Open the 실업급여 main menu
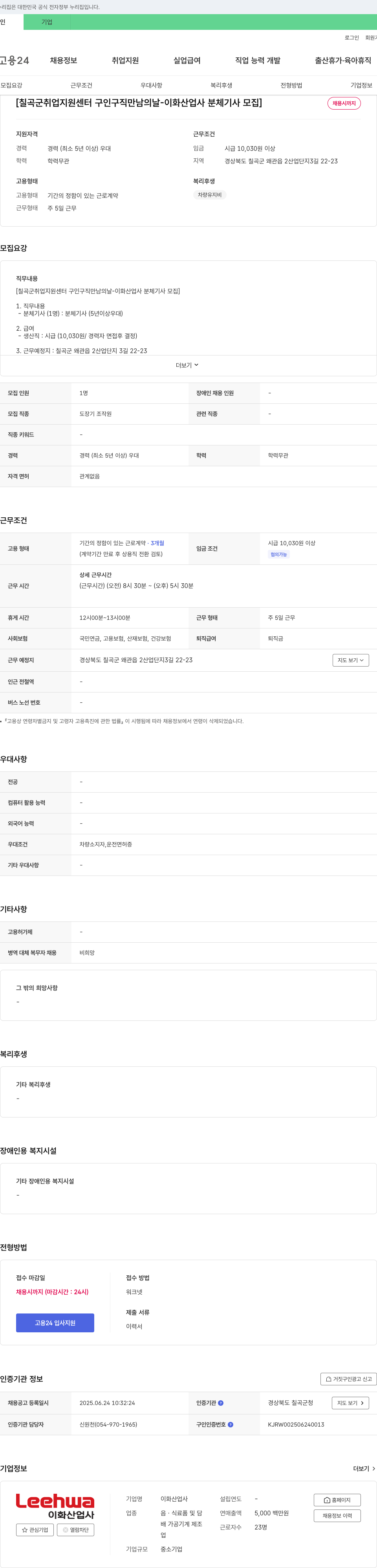The width and height of the screenshot is (377, 1568). [x=187, y=60]
